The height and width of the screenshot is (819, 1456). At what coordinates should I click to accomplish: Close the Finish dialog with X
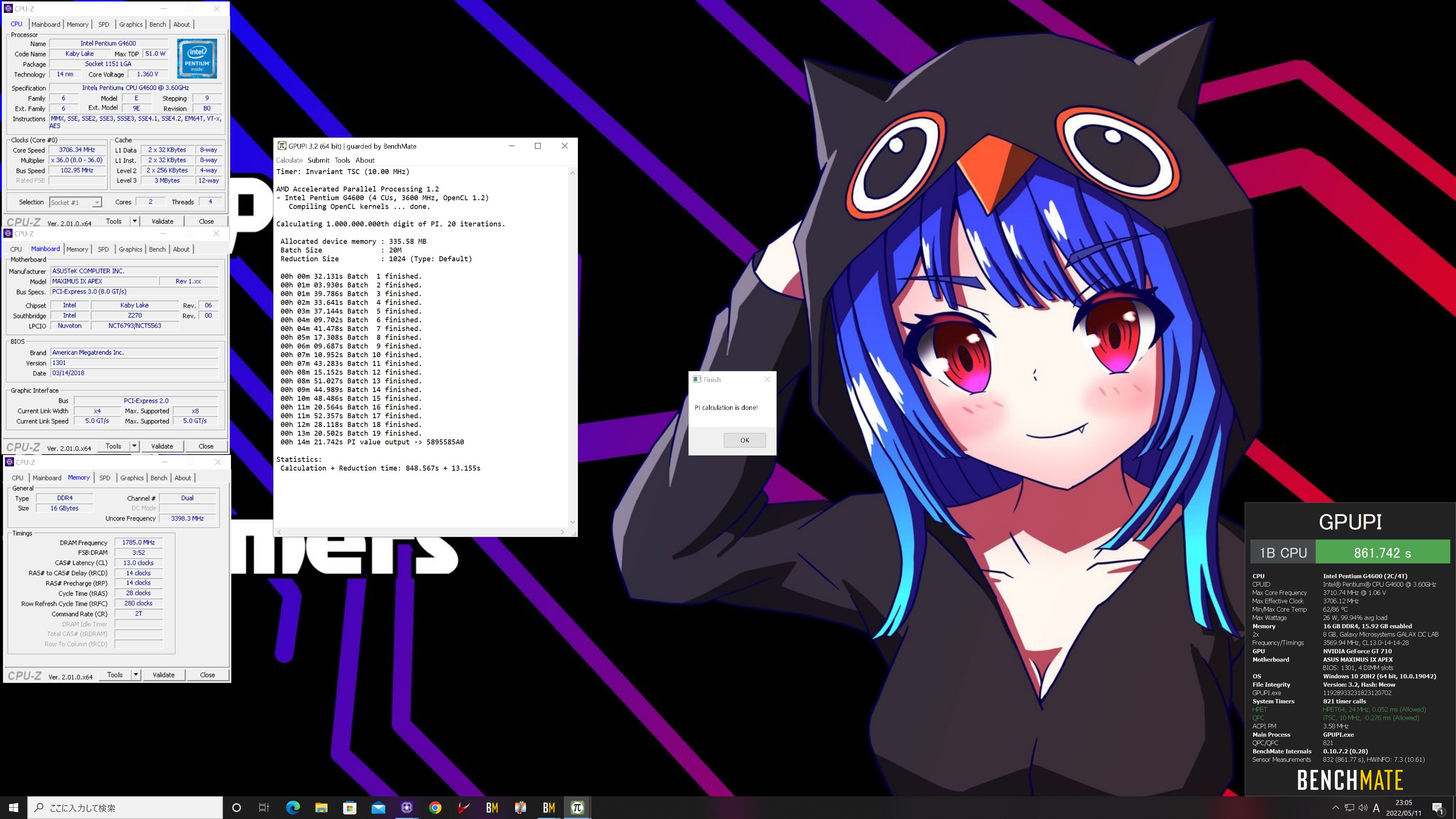pyautogui.click(x=767, y=379)
